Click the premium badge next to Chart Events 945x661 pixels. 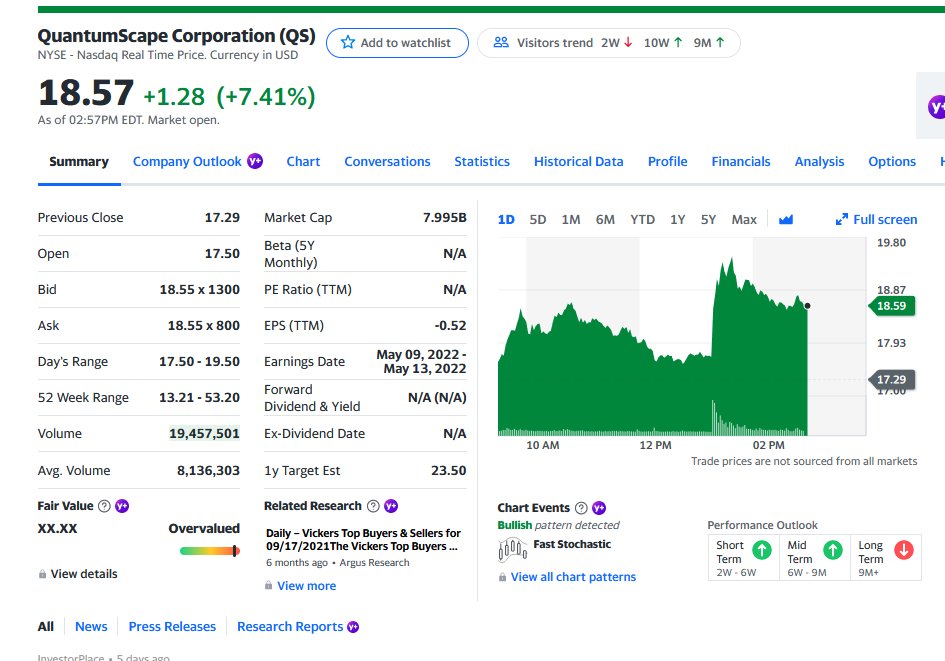pyautogui.click(x=598, y=508)
